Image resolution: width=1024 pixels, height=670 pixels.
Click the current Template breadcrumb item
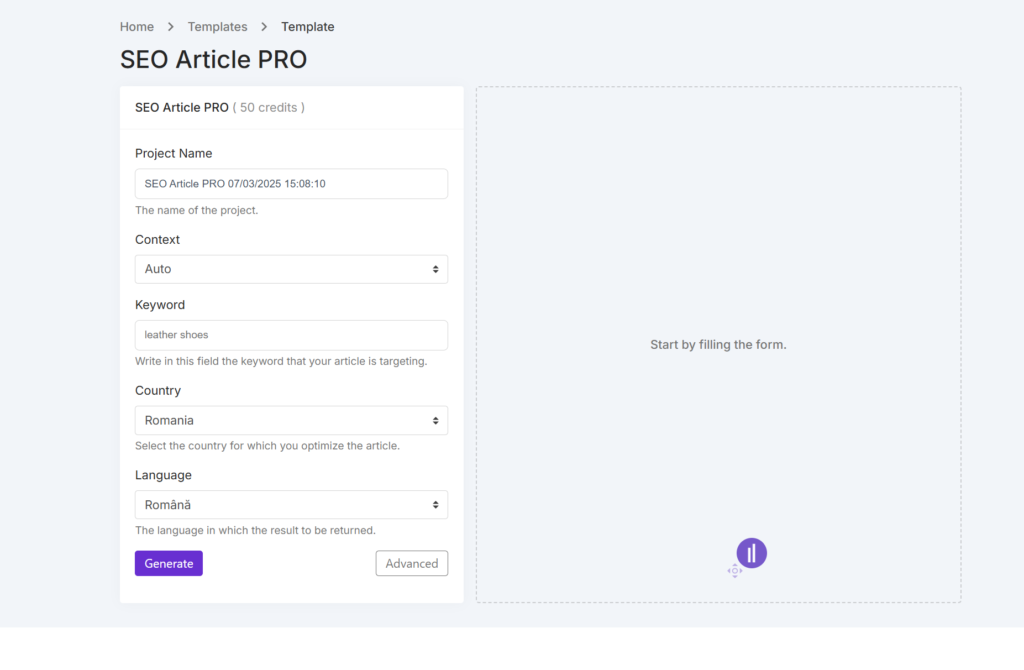pos(307,27)
